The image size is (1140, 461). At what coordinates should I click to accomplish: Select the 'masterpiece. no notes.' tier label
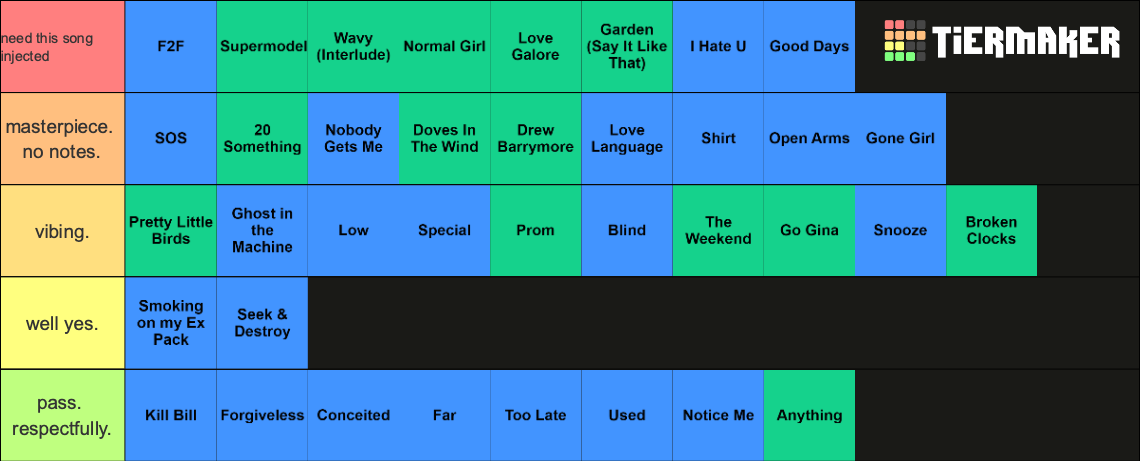coord(63,138)
